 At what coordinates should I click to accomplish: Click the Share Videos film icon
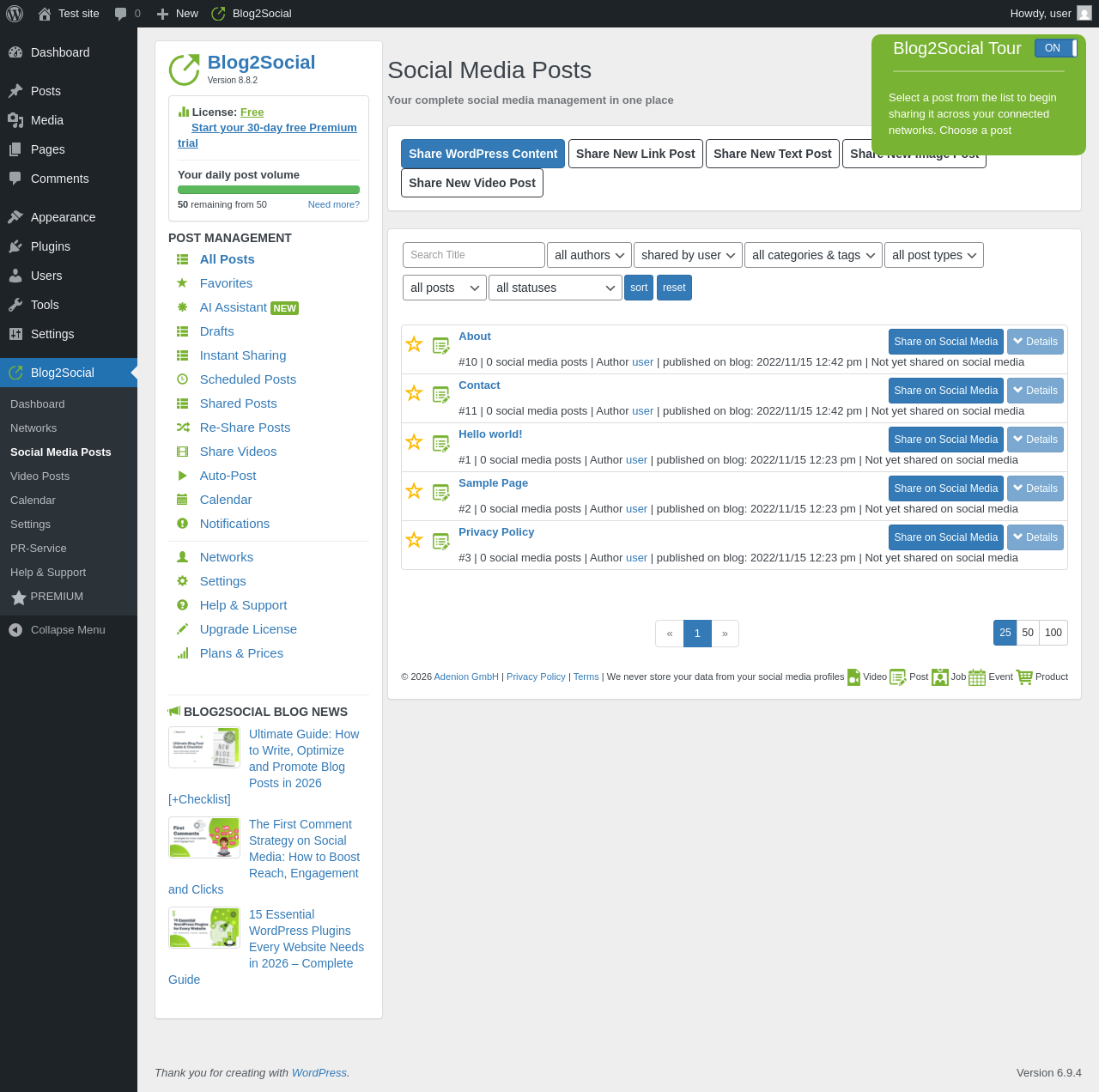(182, 452)
